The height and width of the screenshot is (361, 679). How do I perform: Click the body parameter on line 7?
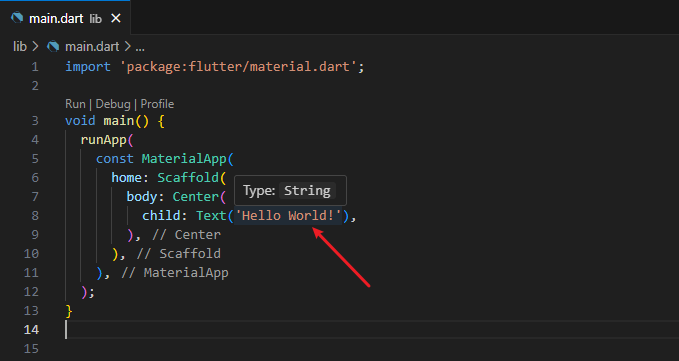(142, 197)
